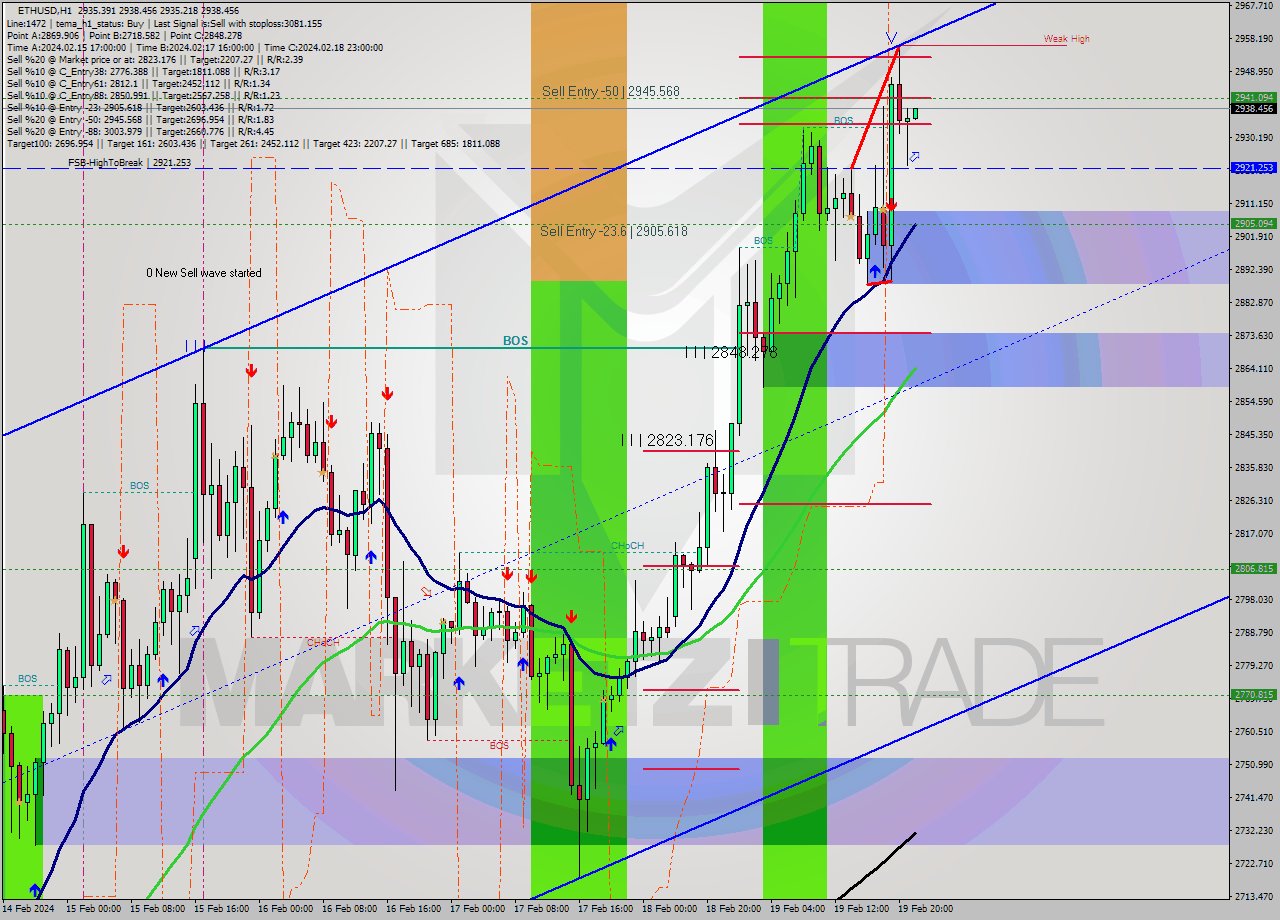Select the 2930.170 price axis value
1280x920 pixels.
point(1253,137)
